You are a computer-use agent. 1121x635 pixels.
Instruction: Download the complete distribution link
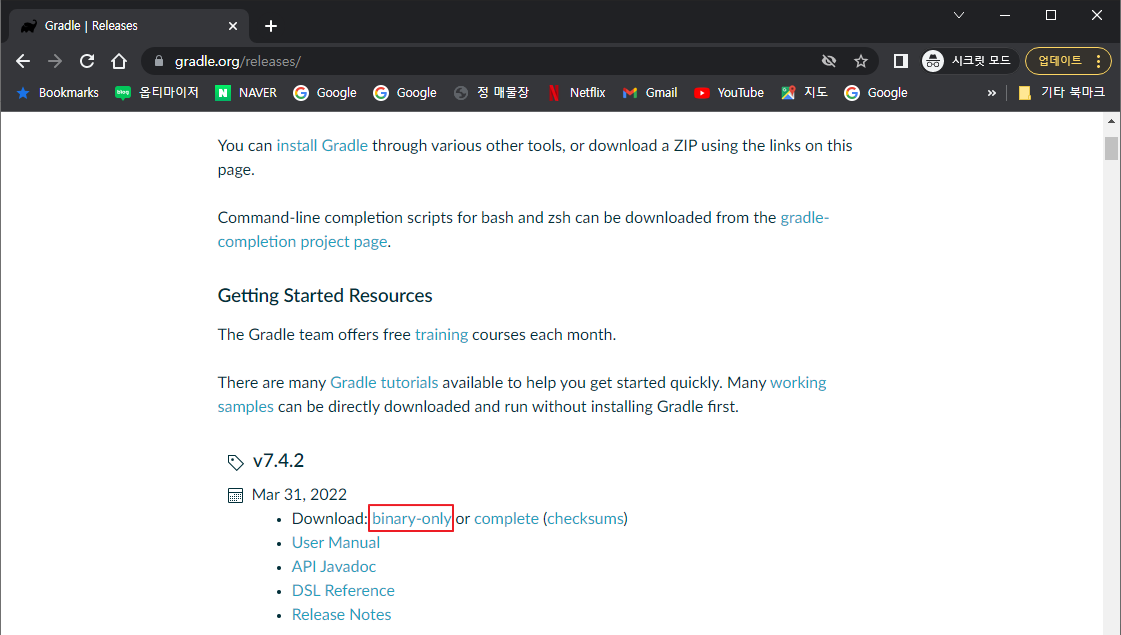[506, 518]
